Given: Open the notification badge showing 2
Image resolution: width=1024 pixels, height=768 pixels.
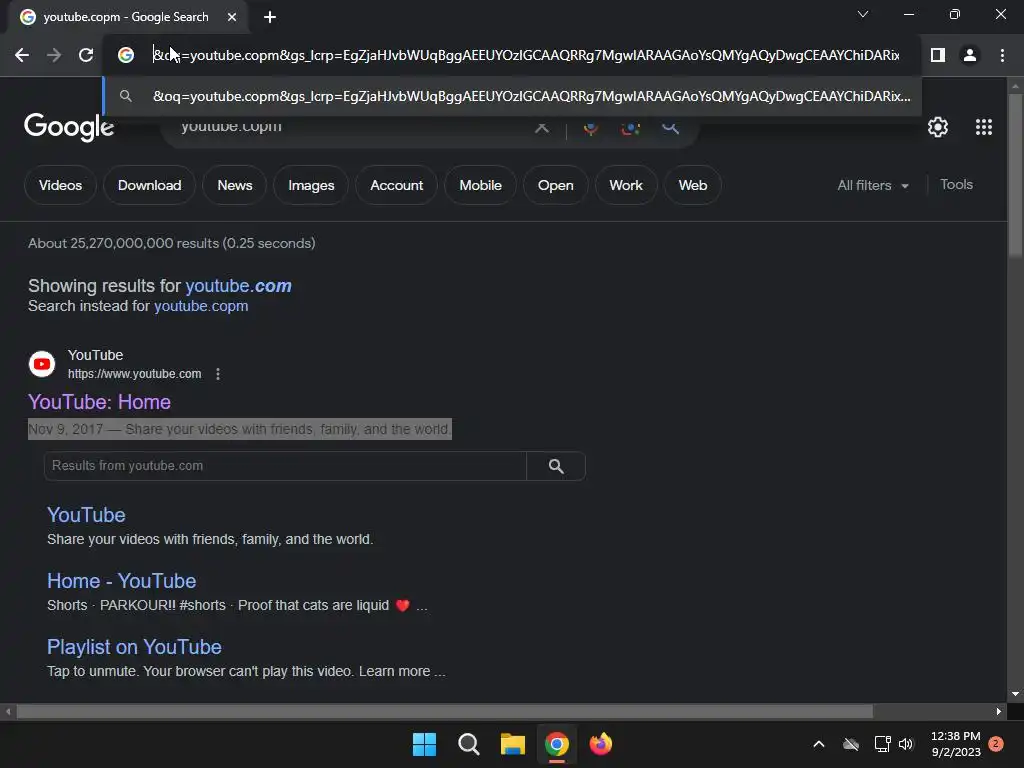Looking at the screenshot, I should pyautogui.click(x=995, y=744).
